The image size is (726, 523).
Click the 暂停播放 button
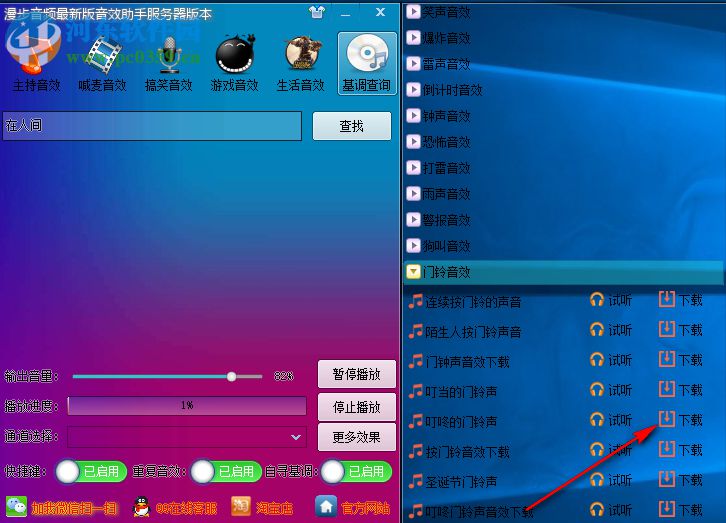point(357,374)
